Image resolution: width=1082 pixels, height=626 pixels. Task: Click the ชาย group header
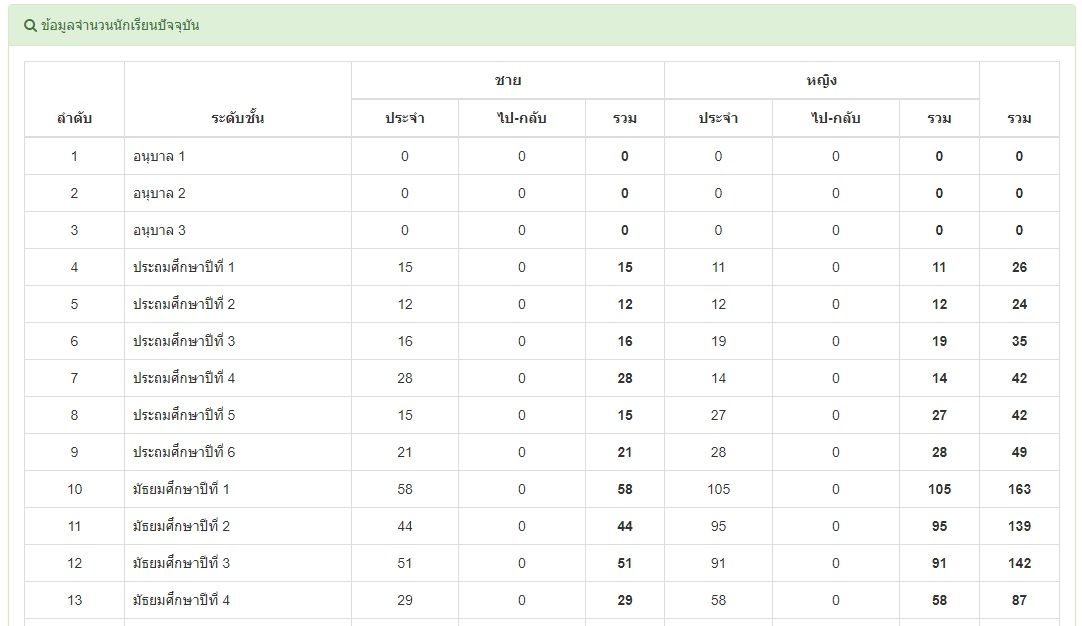(508, 80)
